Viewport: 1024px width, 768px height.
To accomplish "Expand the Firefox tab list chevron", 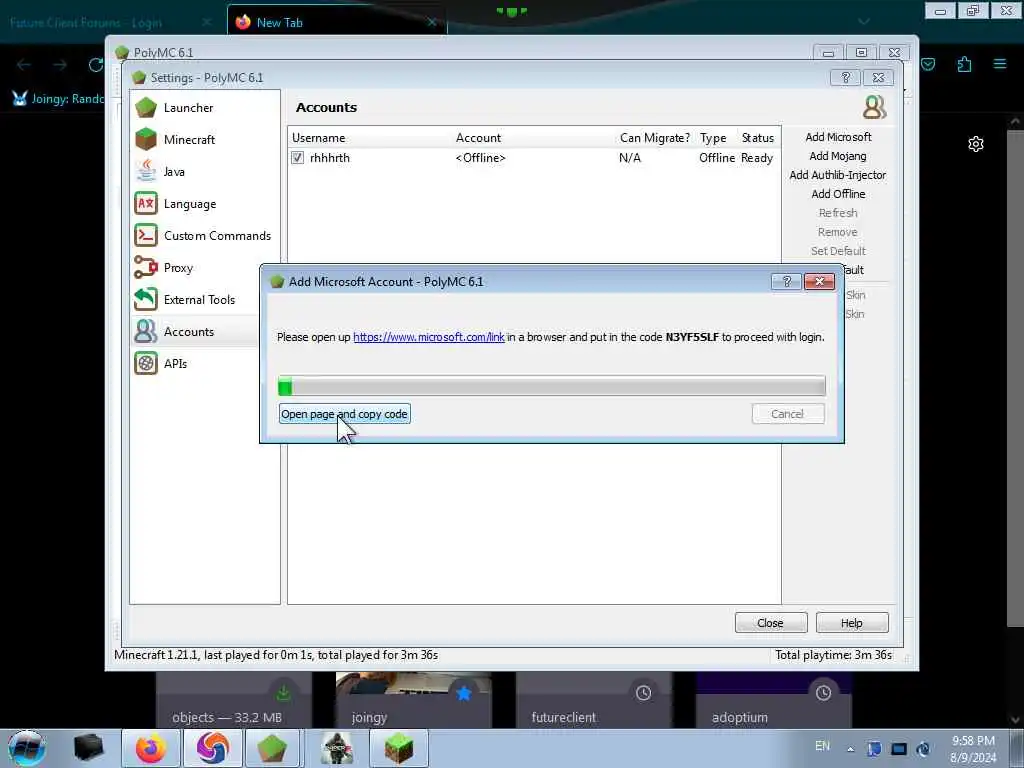I will coord(864,22).
